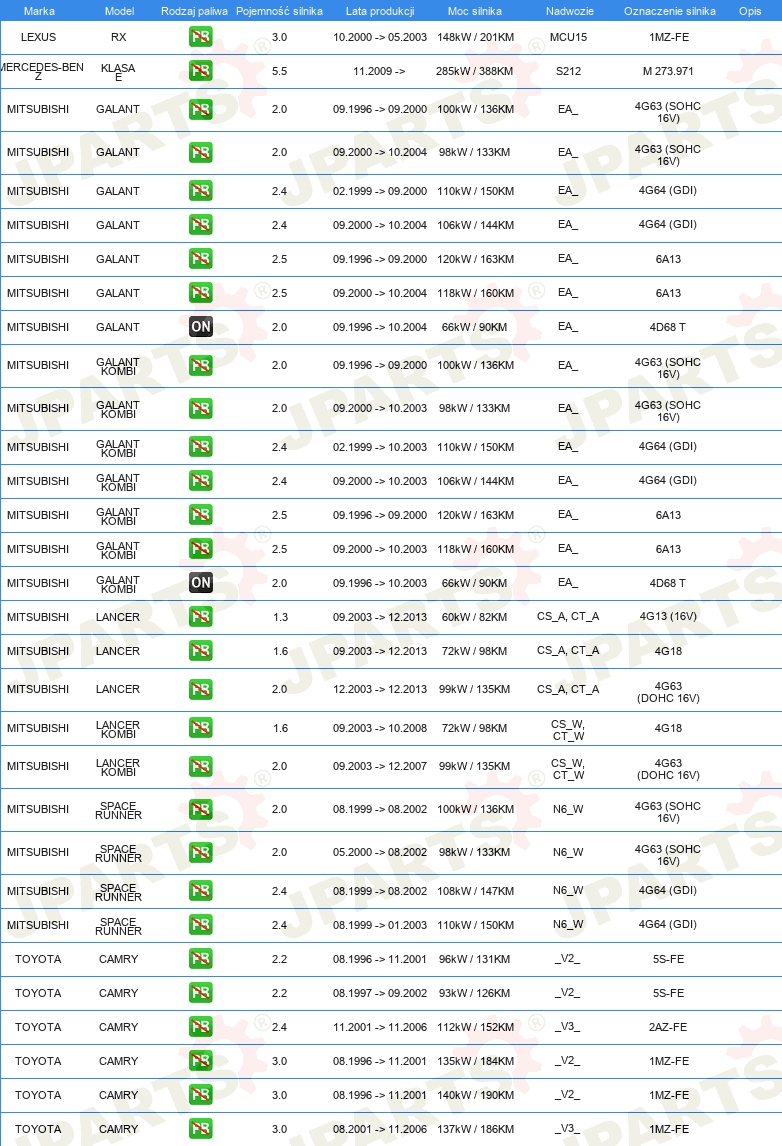Click the Moc silnika column header
The image size is (782, 1146).
pyautogui.click(x=474, y=11)
